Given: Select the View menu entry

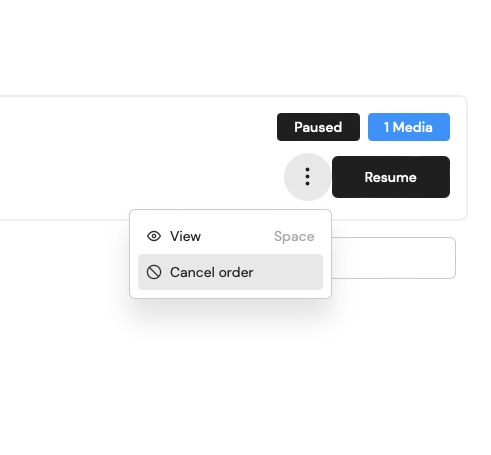Looking at the screenshot, I should 230,236.
